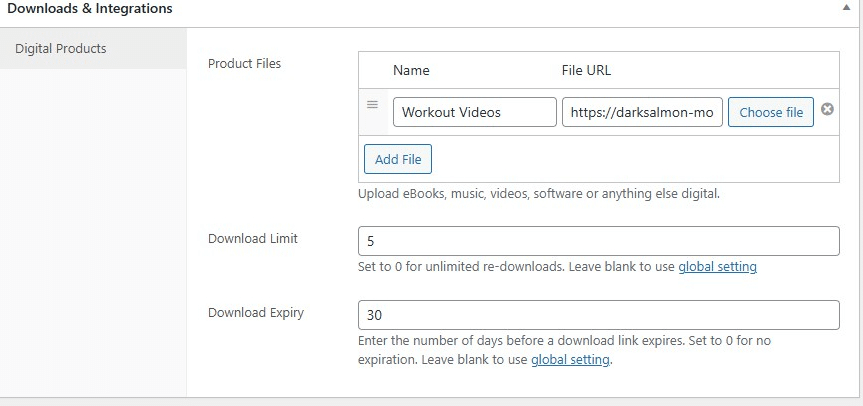Click the File URL column header
863x406 pixels.
click(x=586, y=70)
